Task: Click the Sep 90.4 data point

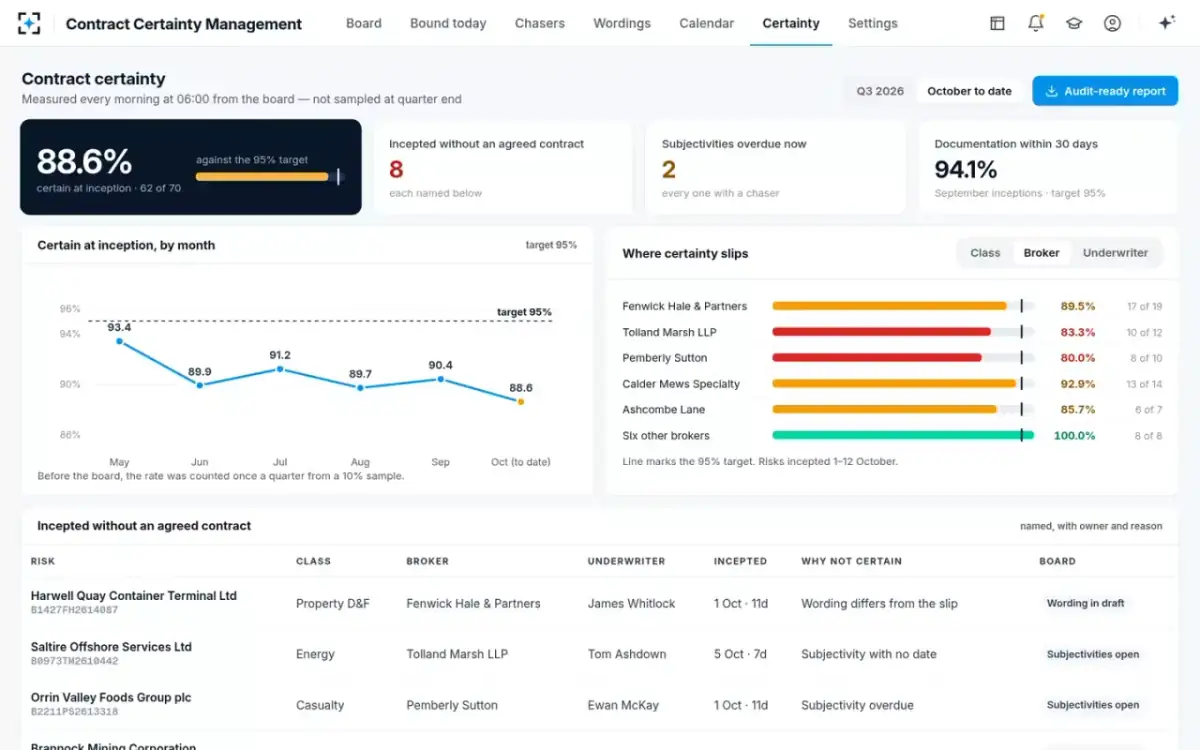Action: (x=440, y=379)
